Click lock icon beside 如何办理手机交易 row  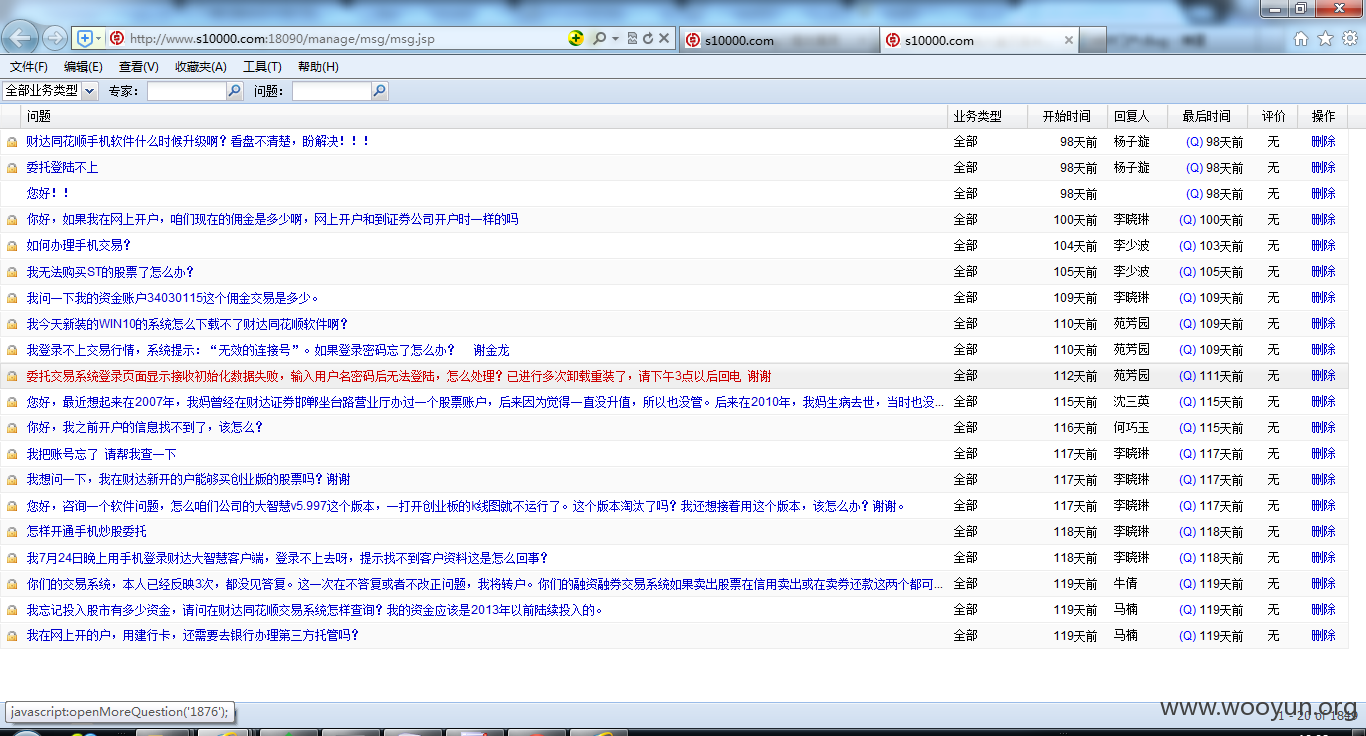pos(12,246)
